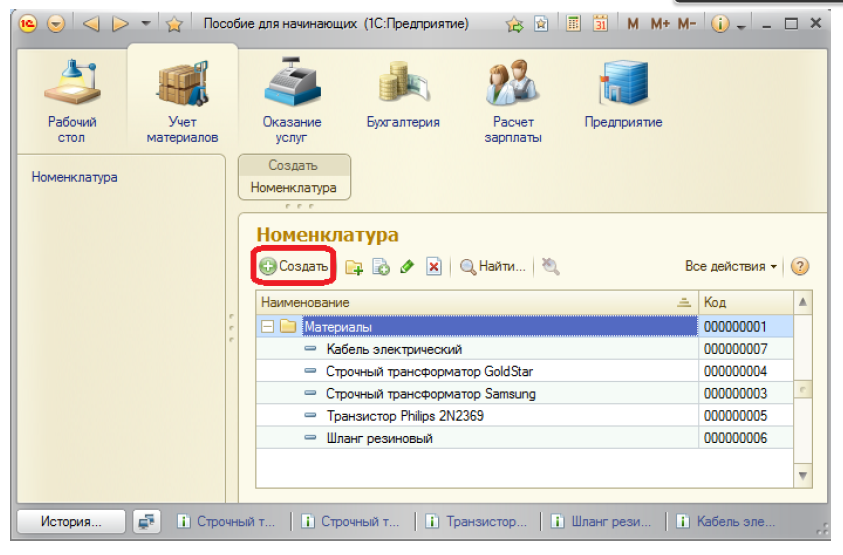The width and height of the screenshot is (843, 555).
Task: Open dropdown next to info icon
Action: pos(741,26)
